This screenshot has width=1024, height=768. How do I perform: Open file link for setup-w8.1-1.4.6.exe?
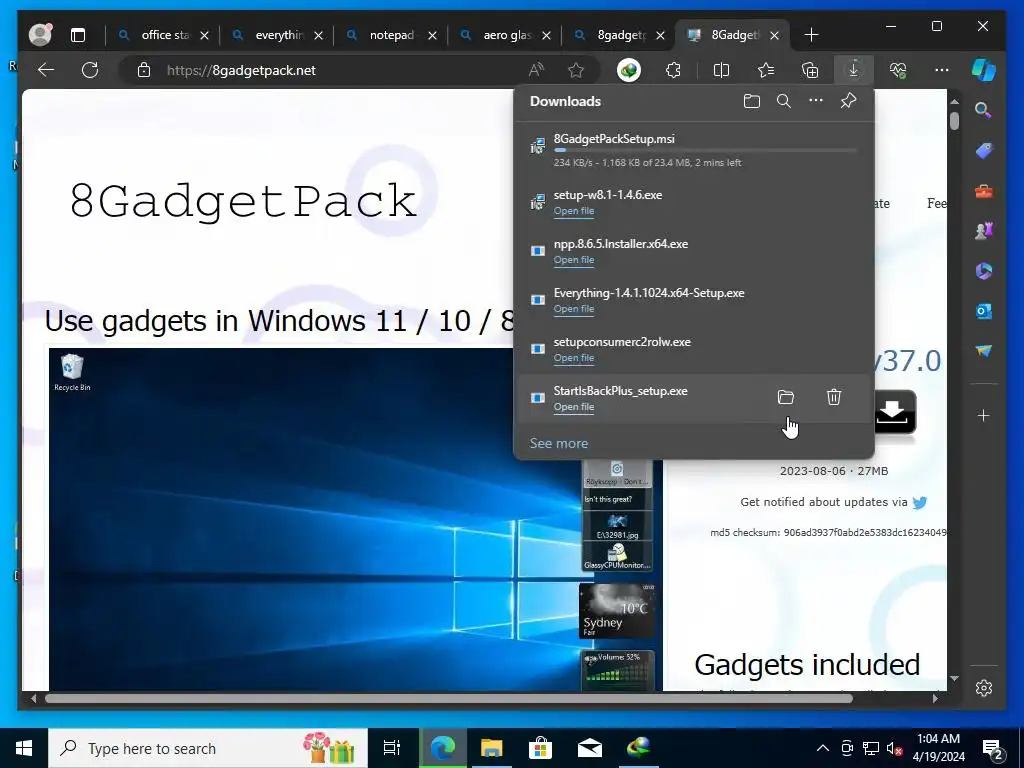click(x=574, y=211)
